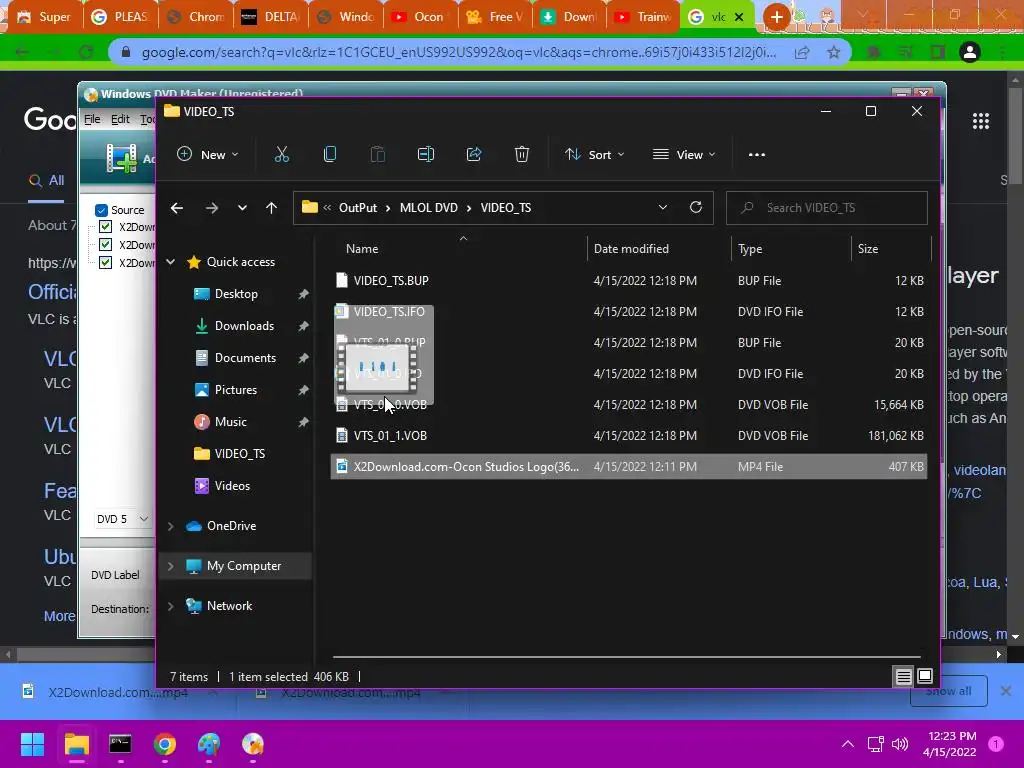Expand the OneDrive tree node

tap(170, 526)
